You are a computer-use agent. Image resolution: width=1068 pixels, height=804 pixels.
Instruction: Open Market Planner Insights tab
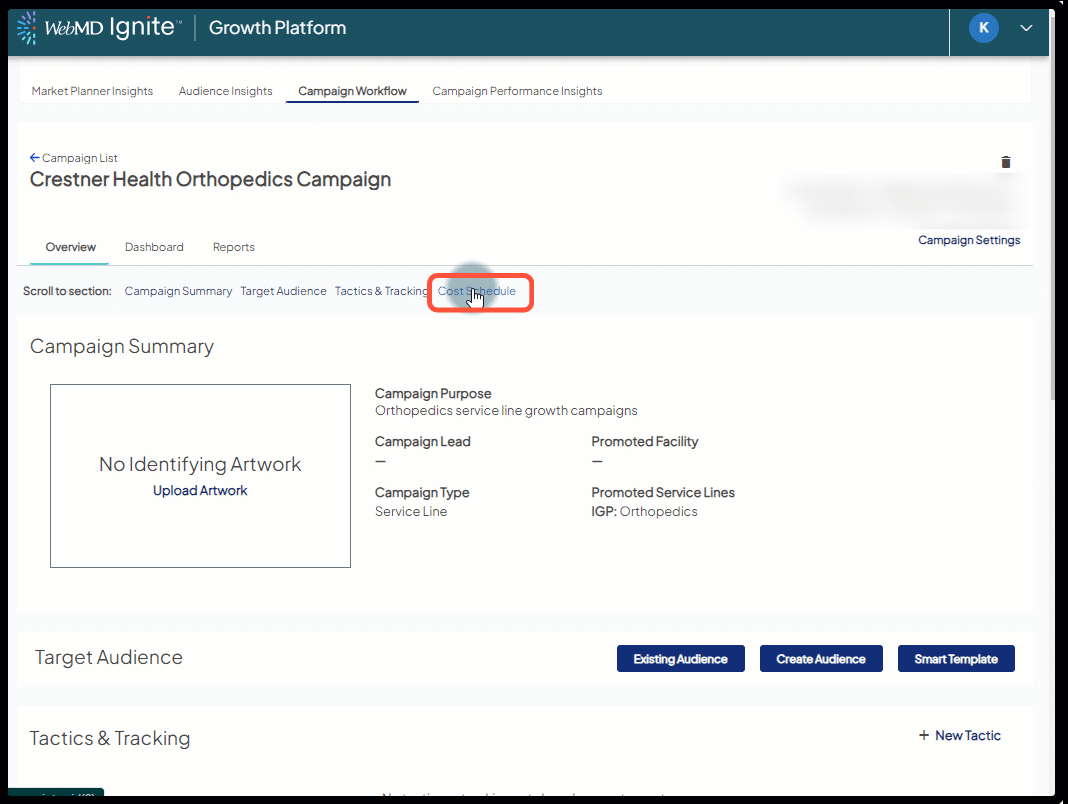[x=92, y=91]
